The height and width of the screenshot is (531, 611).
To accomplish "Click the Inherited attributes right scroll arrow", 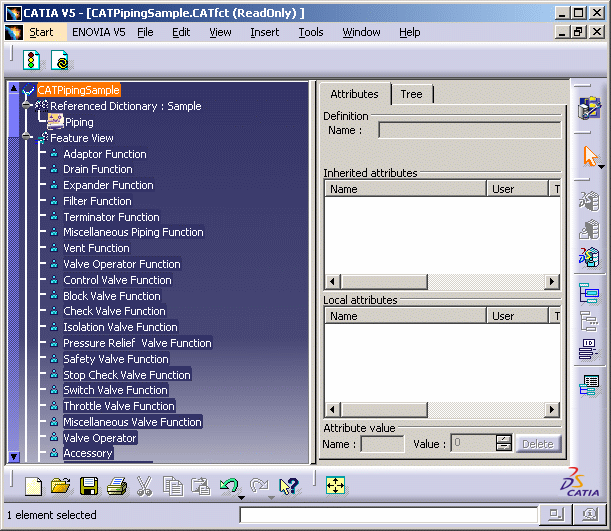I will pyautogui.click(x=552, y=281).
